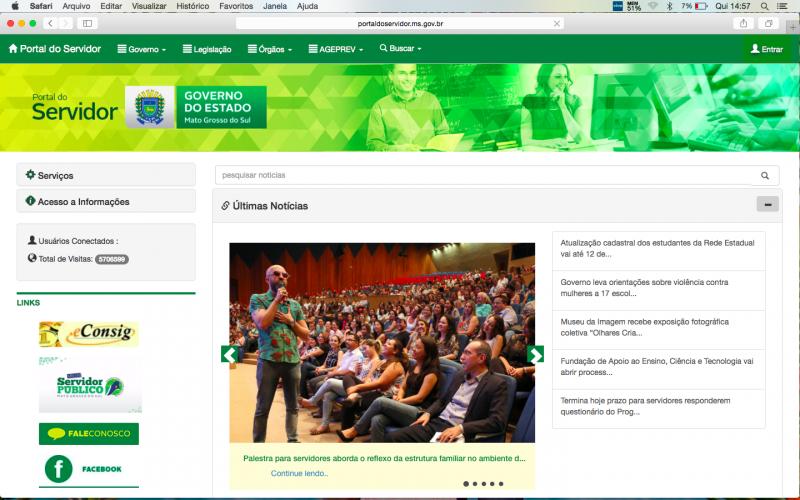Go back with Safari back arrow
800x500 pixels.
pyautogui.click(x=50, y=23)
